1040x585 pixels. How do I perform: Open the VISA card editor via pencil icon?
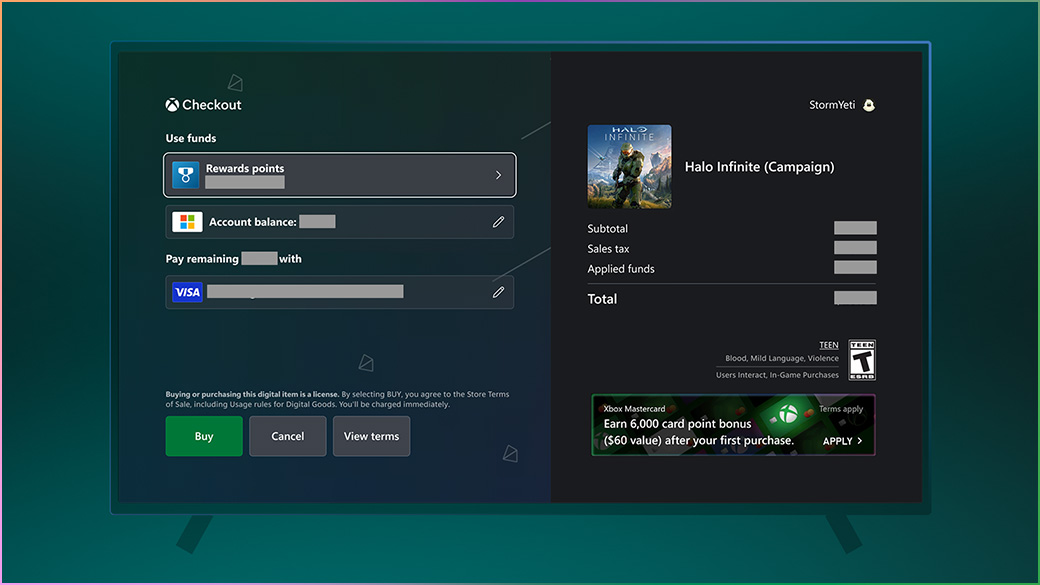[x=498, y=291]
